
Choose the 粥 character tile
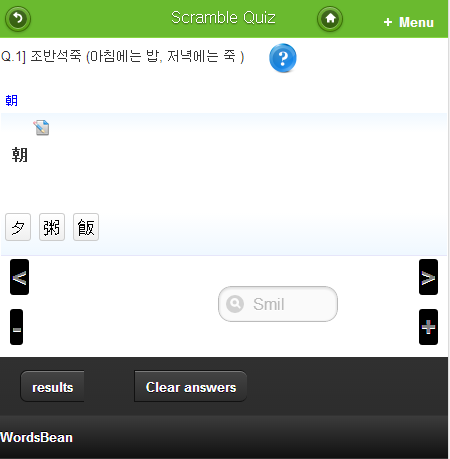tap(52, 227)
